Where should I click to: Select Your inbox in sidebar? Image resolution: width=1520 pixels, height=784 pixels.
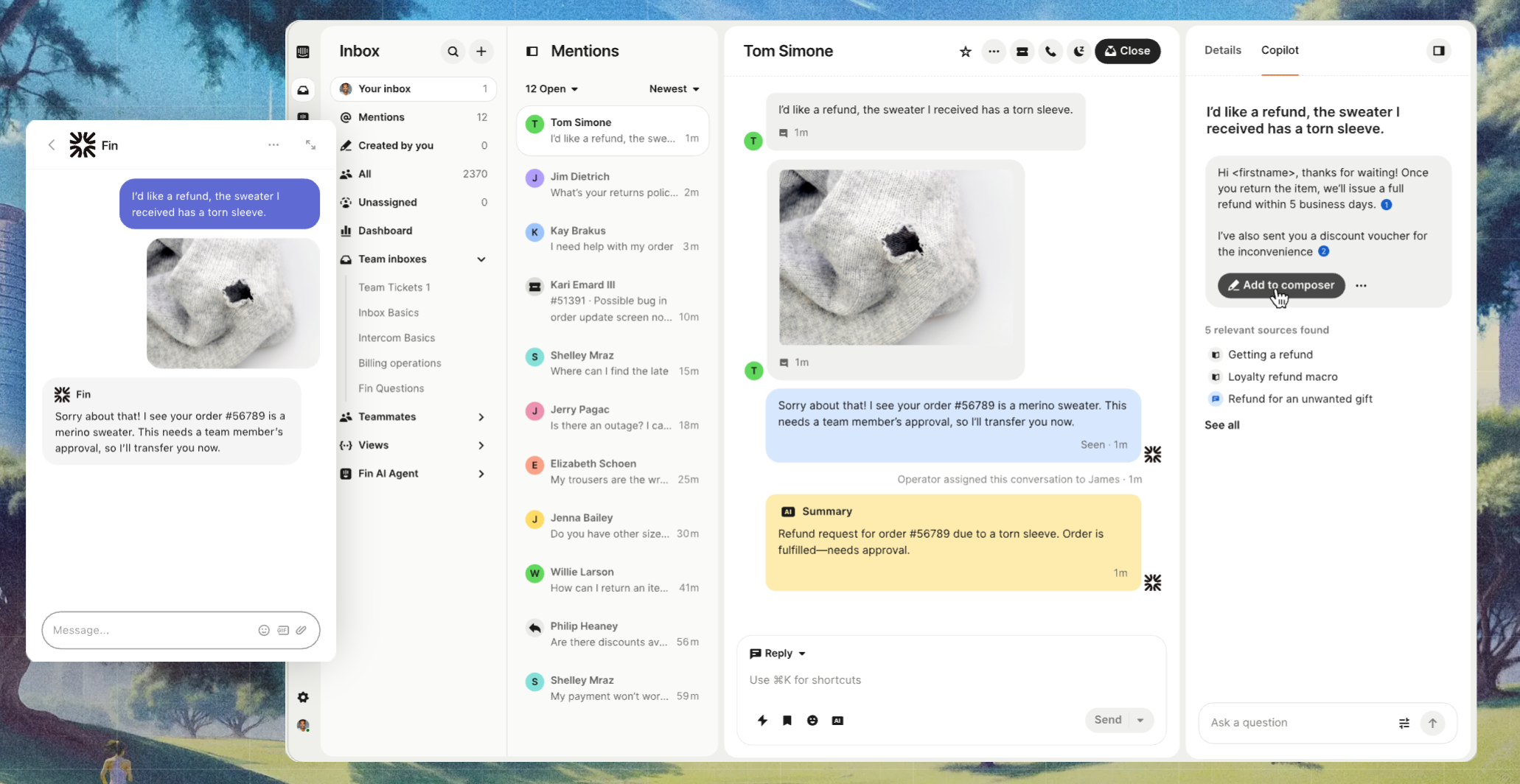(x=414, y=89)
